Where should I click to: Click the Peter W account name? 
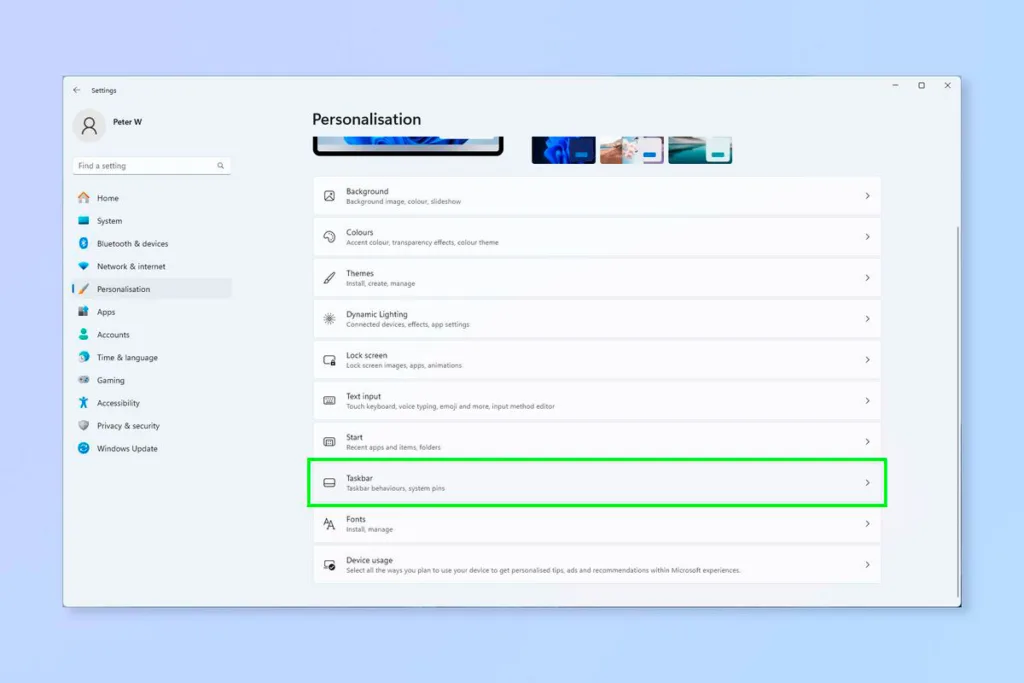tap(127, 122)
